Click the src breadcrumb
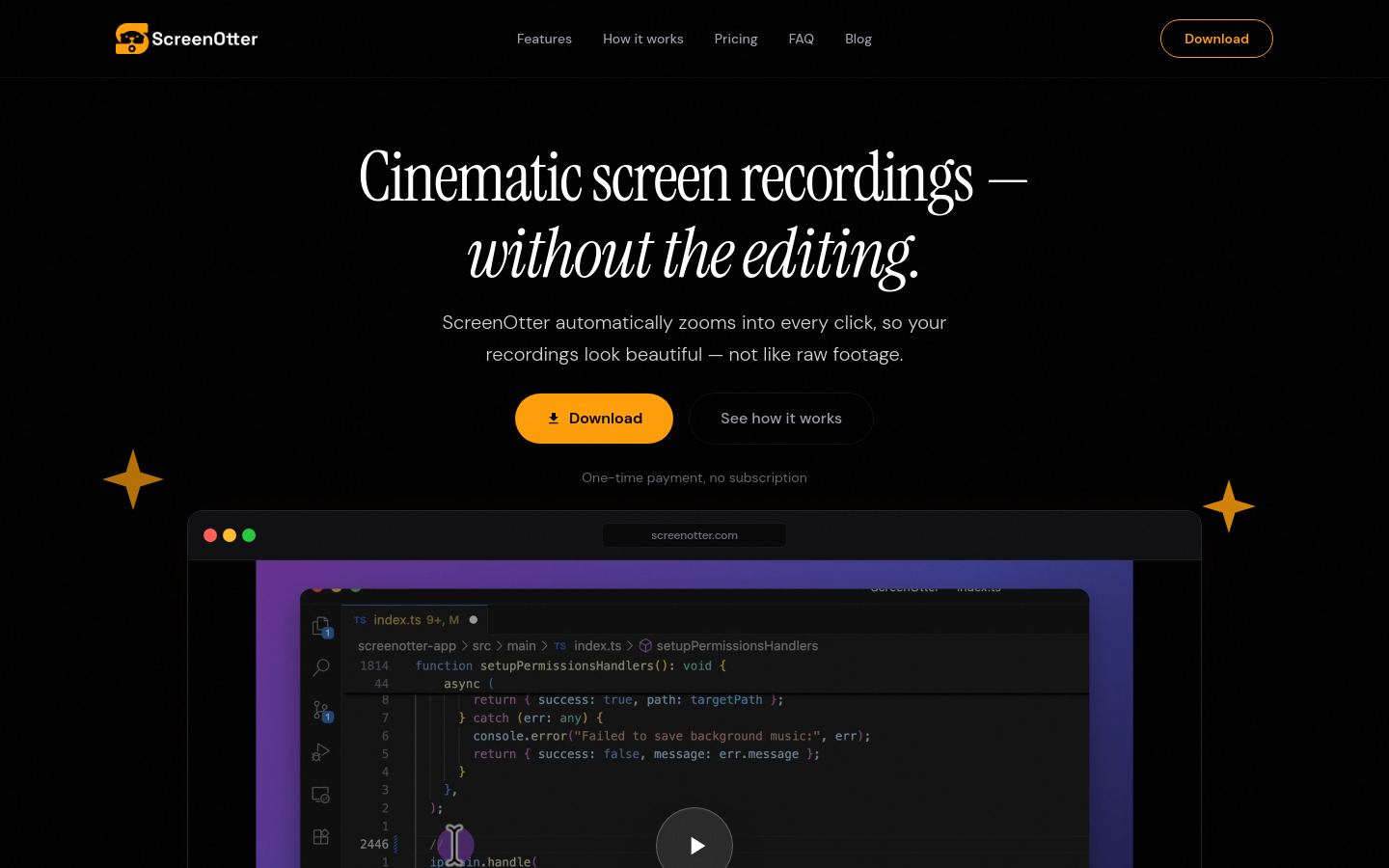 tap(481, 646)
